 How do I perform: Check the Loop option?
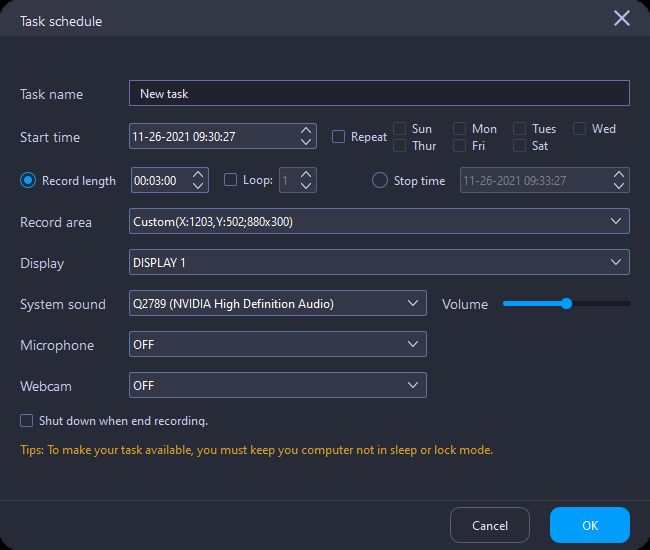(x=231, y=180)
